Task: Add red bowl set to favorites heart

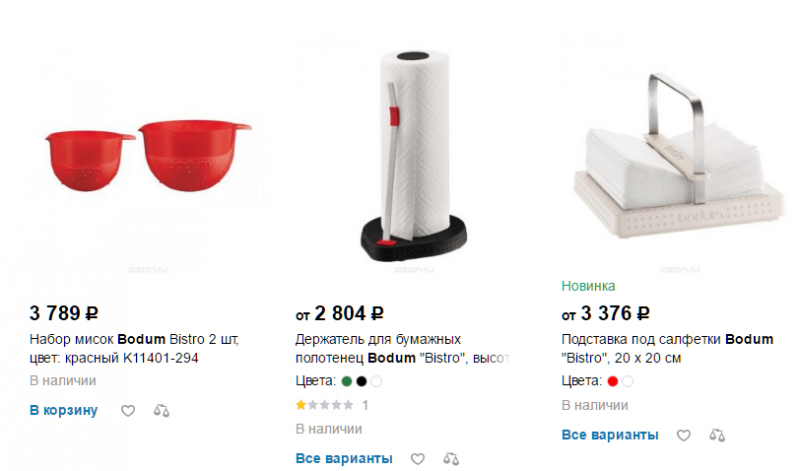Action: pos(128,411)
